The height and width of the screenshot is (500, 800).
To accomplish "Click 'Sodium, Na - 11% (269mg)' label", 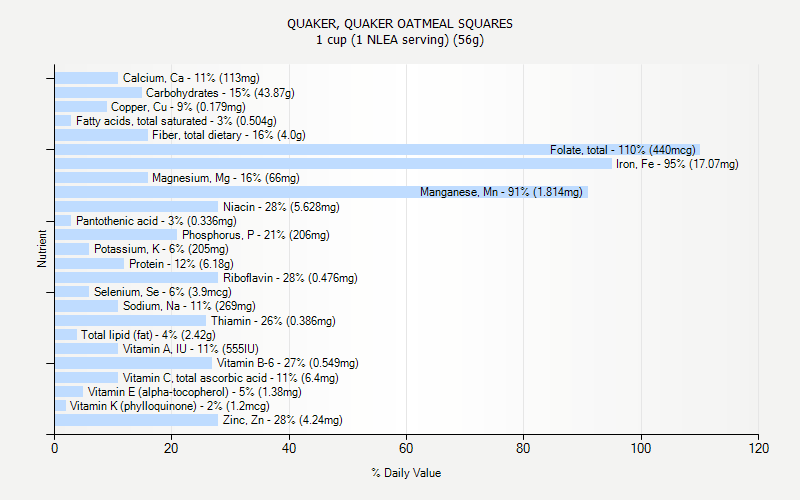I will pos(189,306).
